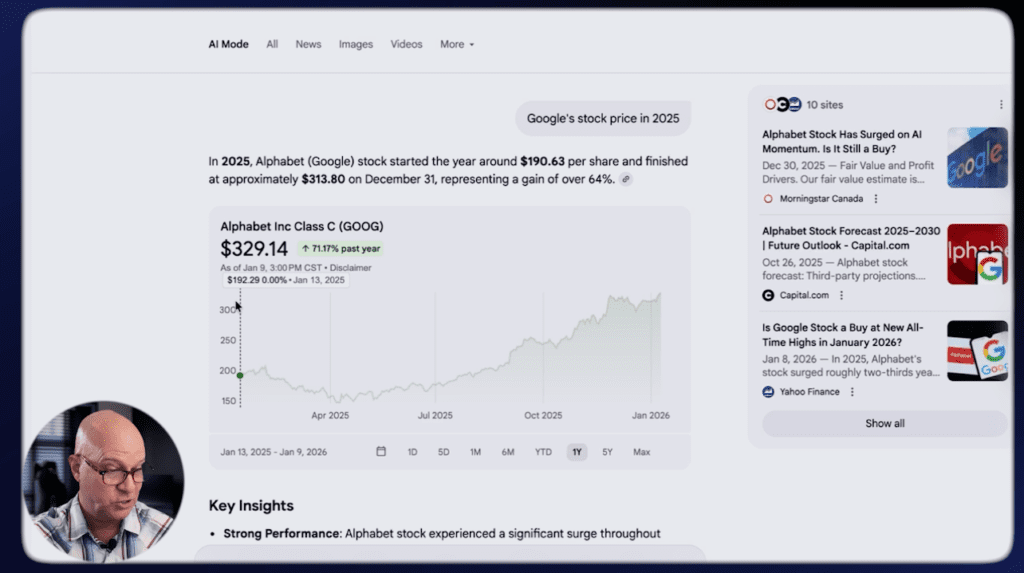Viewport: 1024px width, 573px height.
Task: Click the source link icon after 64%
Action: [x=626, y=180]
